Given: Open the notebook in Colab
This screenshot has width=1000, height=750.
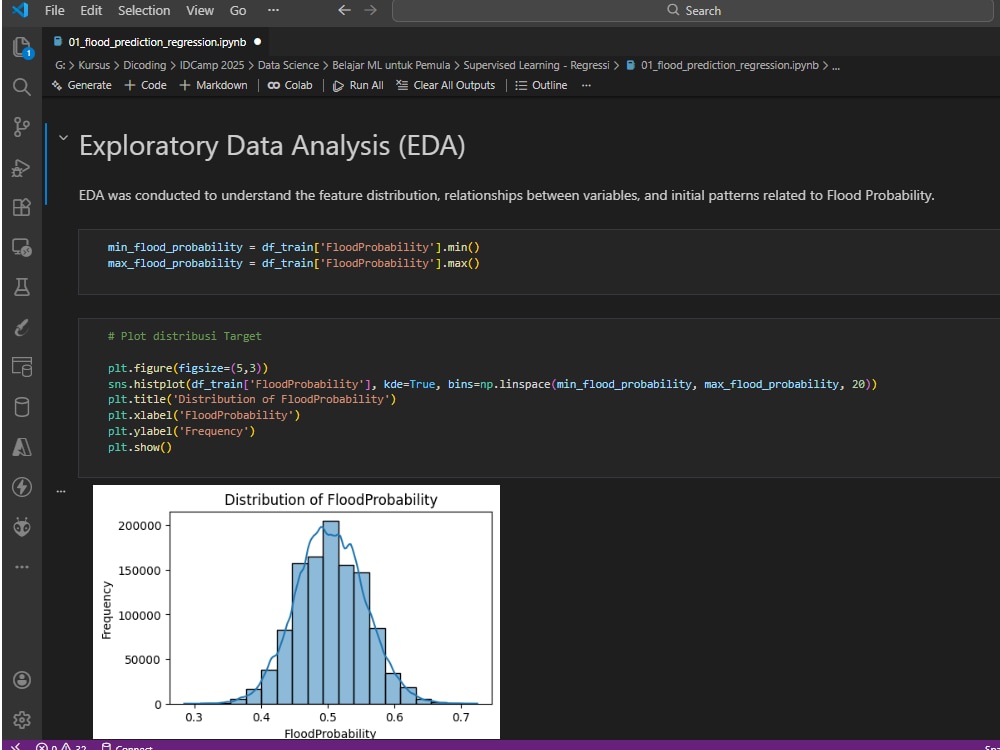Looking at the screenshot, I should coord(290,85).
